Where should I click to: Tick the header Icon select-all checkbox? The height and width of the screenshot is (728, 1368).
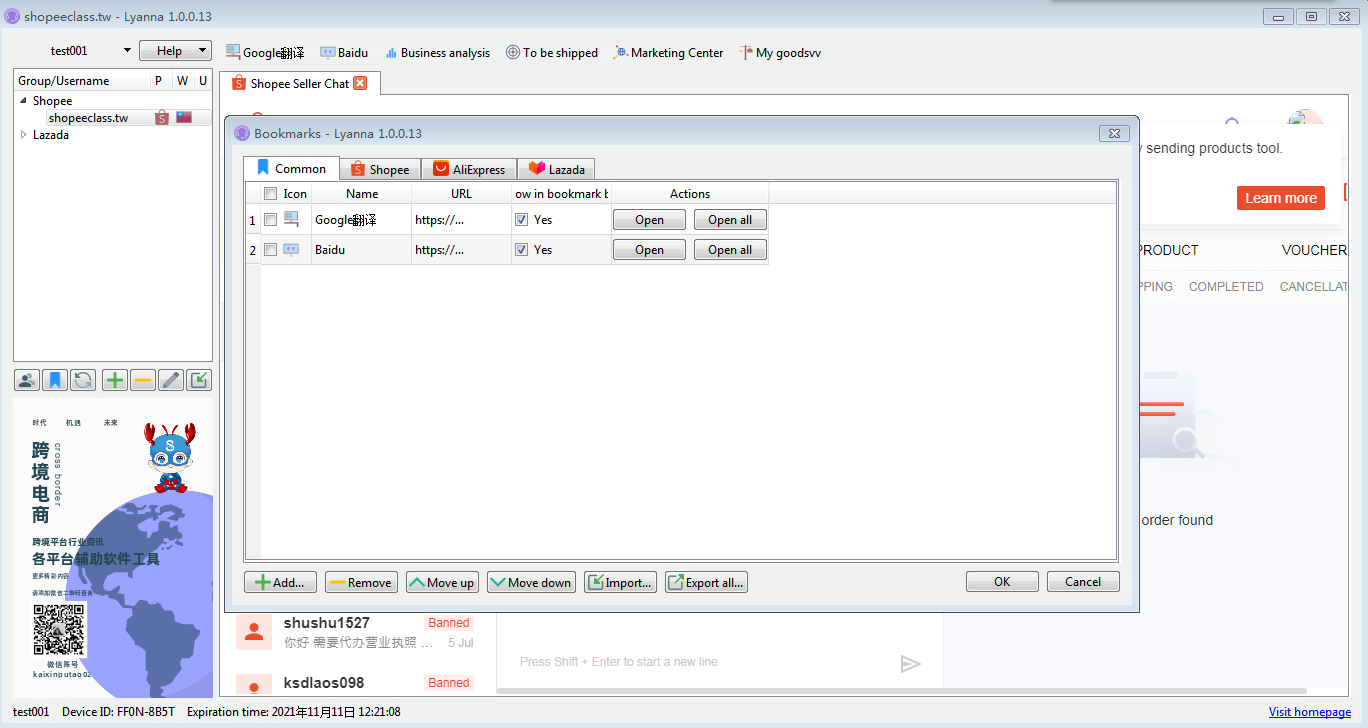(x=270, y=194)
